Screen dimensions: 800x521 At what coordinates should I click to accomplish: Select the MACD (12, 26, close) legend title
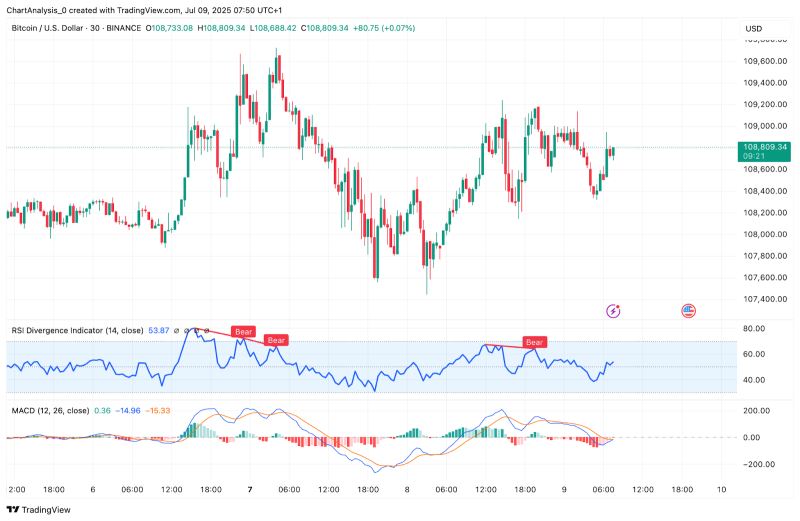coord(48,410)
